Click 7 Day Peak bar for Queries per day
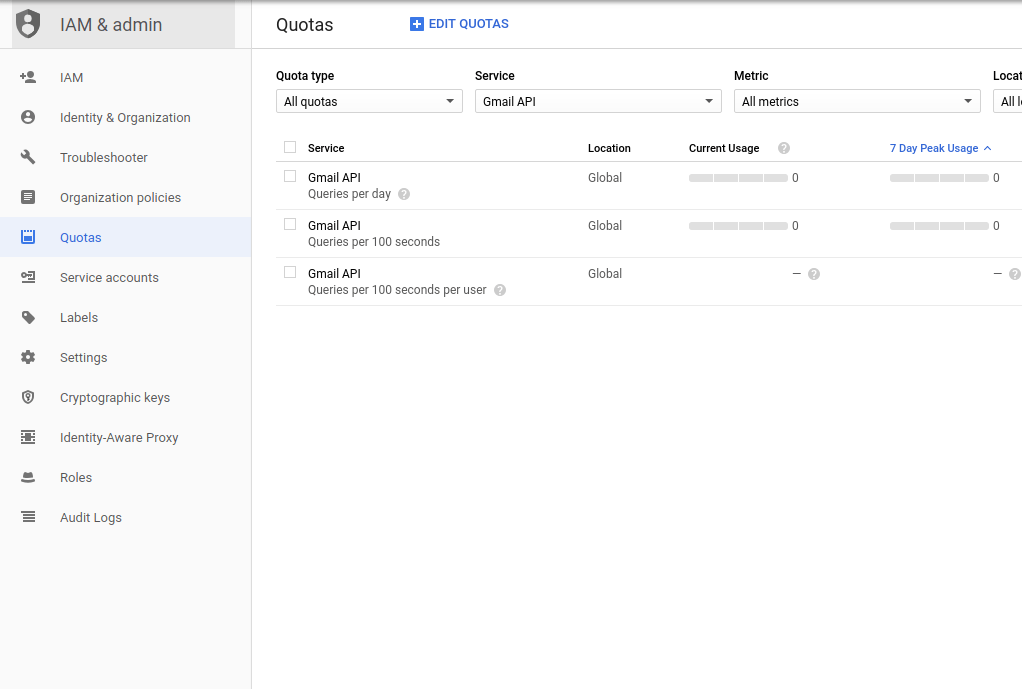Screen dimensions: 1022x689 [939, 178]
